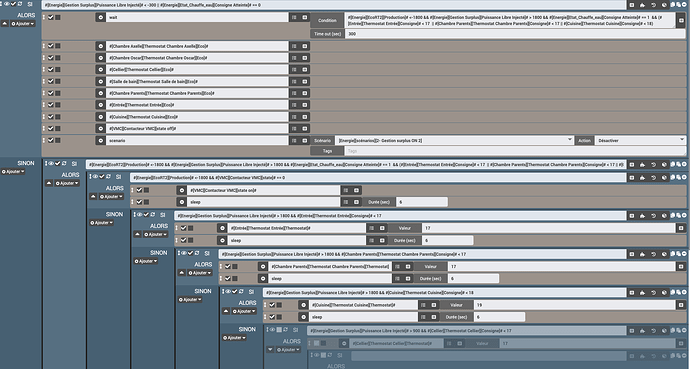Open the Action dropdown showing Désactiver
The width and height of the screenshot is (690, 369).
click(x=640, y=140)
